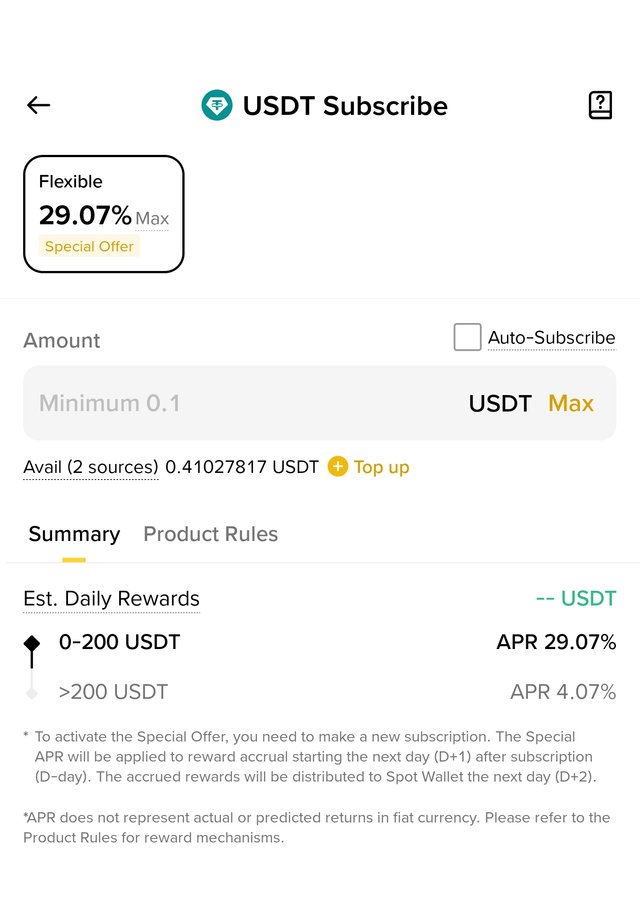
Task: Fill maximum amount with Max button
Action: 571,403
